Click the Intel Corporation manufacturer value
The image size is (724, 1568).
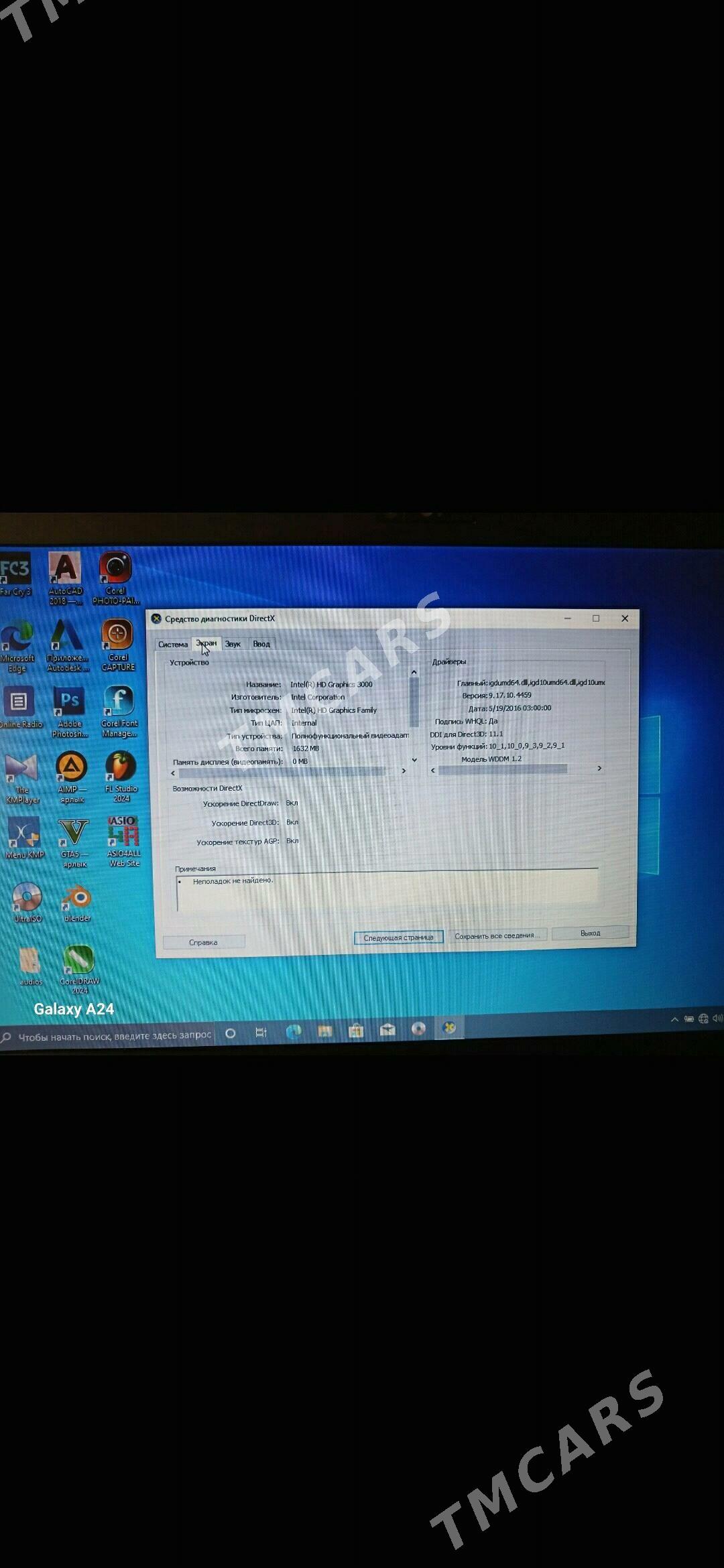pyautogui.click(x=318, y=697)
